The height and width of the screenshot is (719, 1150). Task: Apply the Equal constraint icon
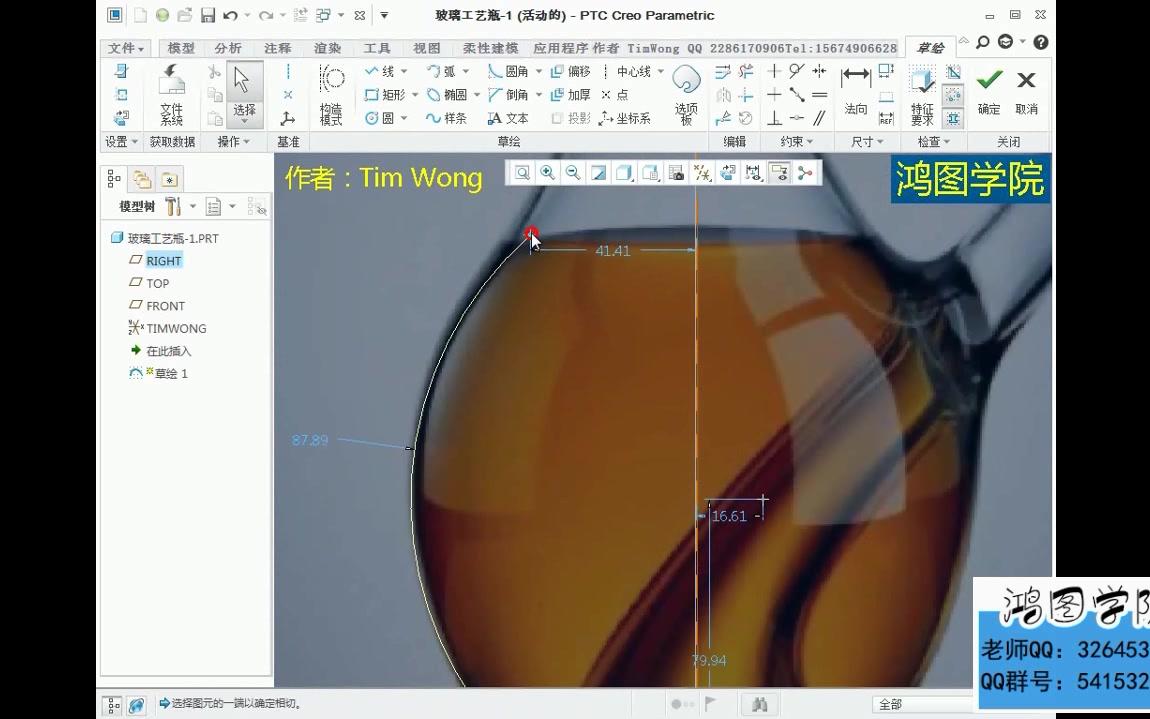point(820,94)
